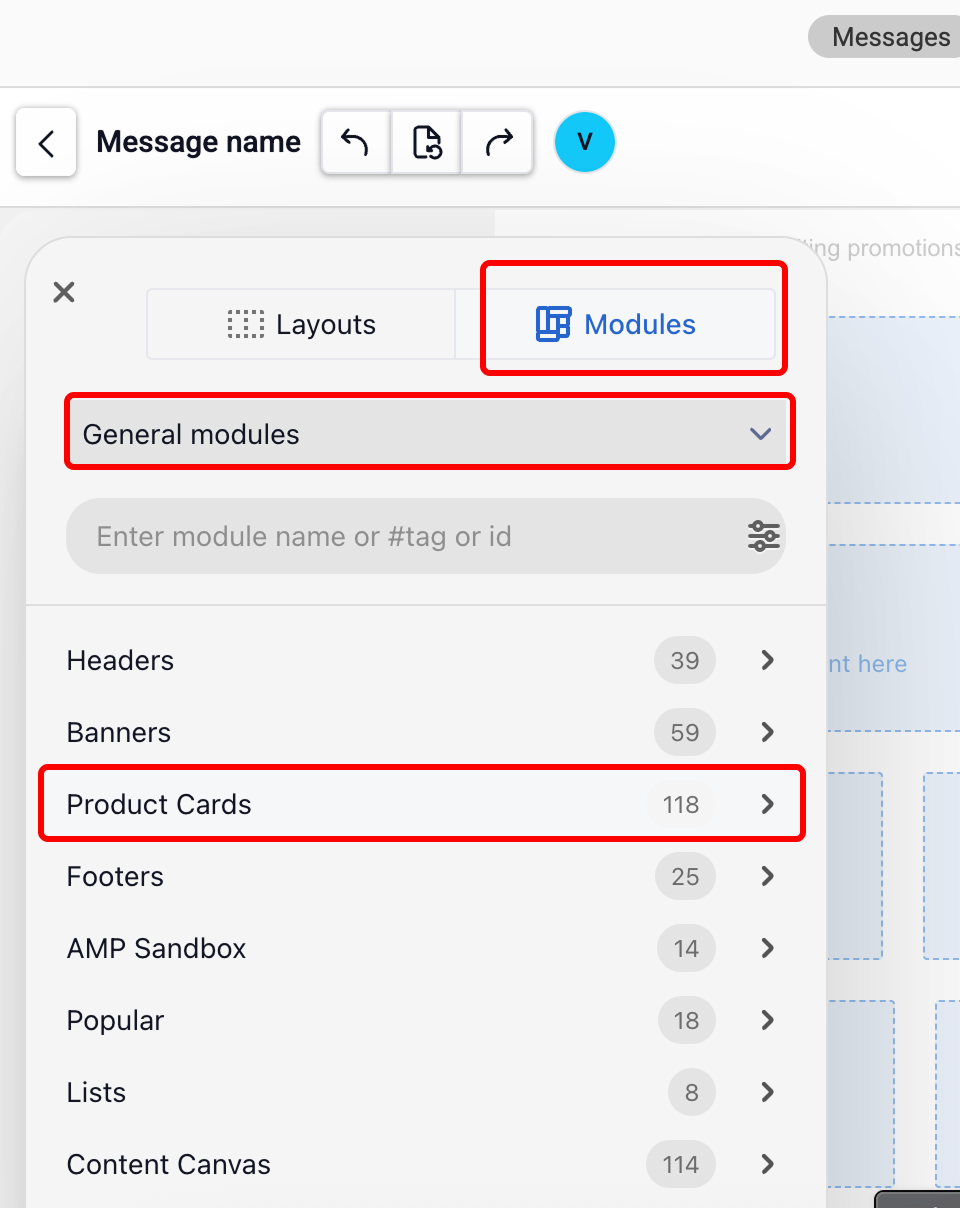Click the Messages button at top right
960x1208 pixels.
(x=888, y=37)
